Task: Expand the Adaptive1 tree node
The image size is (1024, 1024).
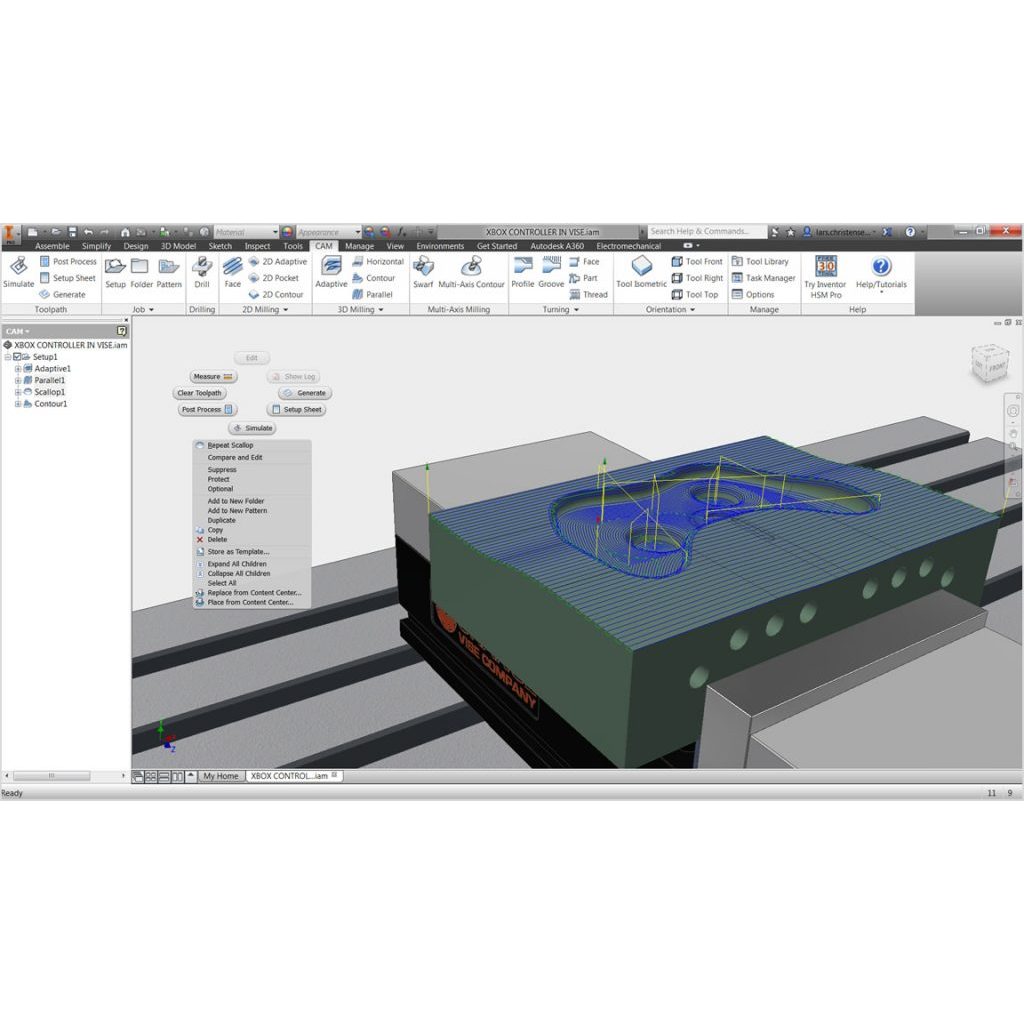Action: 18,368
